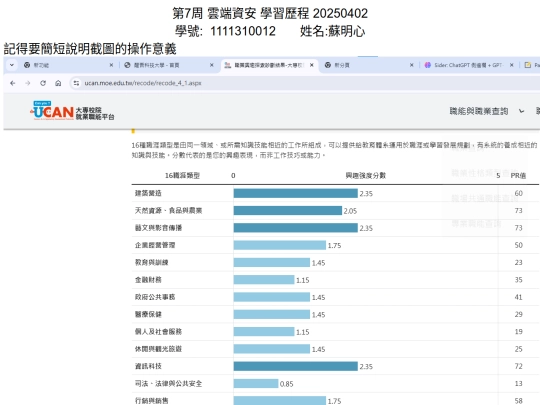Viewport: 540px width, 405px height.
Task: Click the UCAN platform logo
Action: pyautogui.click(x=72, y=111)
